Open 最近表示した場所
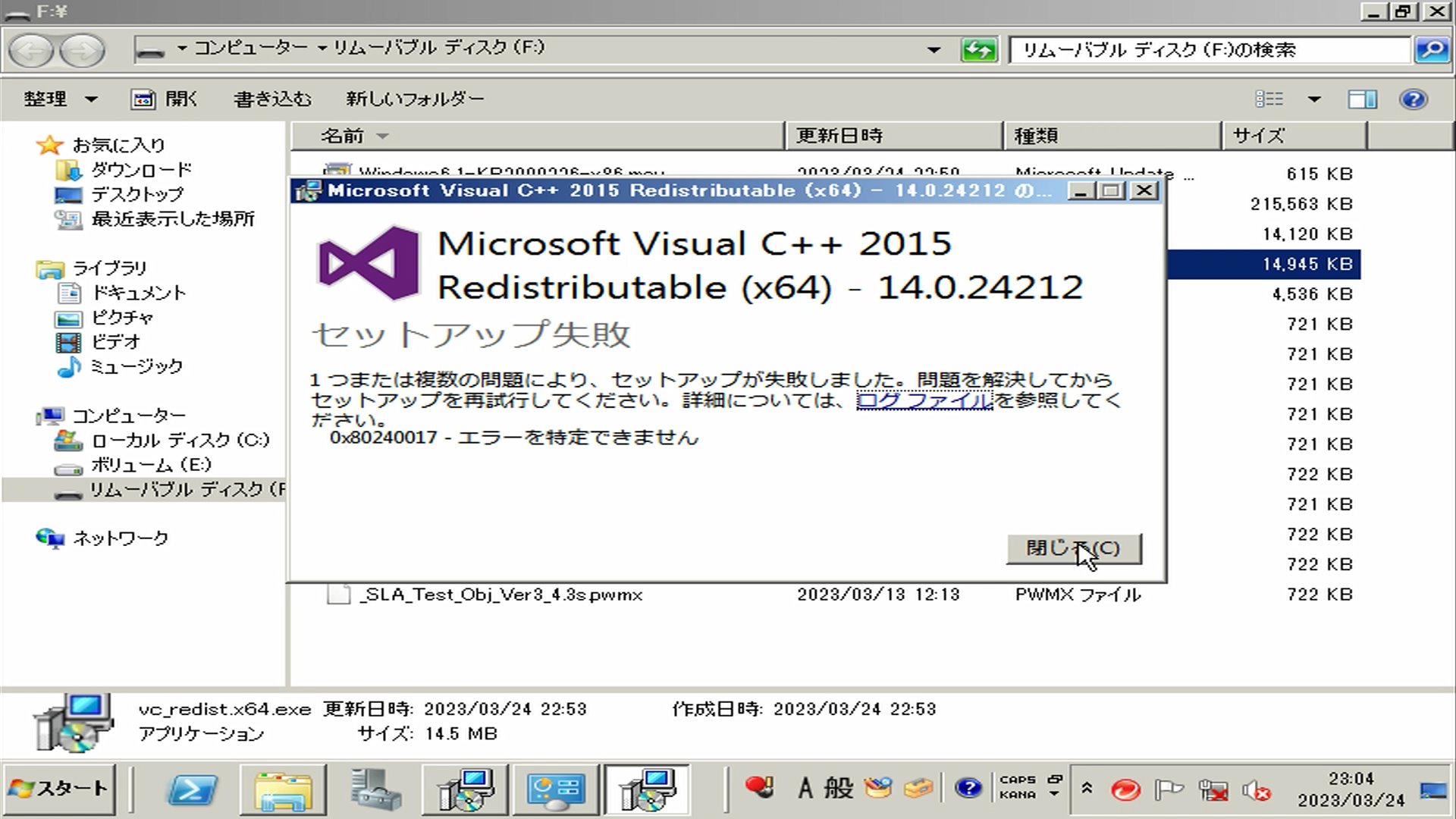Screen dimensions: 1456x819 pyautogui.click(x=172, y=218)
